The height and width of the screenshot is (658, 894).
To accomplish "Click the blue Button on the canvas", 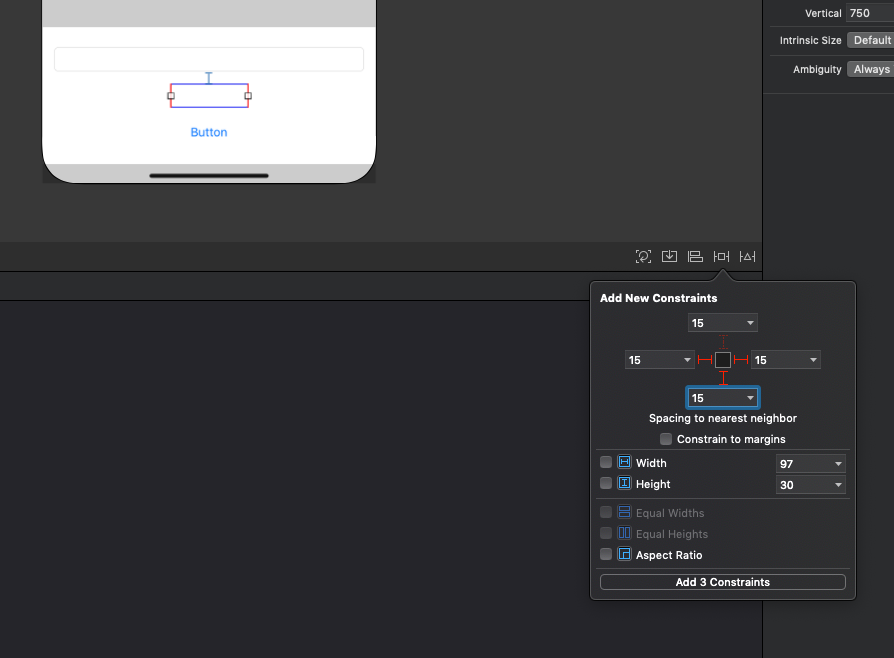I will (209, 132).
